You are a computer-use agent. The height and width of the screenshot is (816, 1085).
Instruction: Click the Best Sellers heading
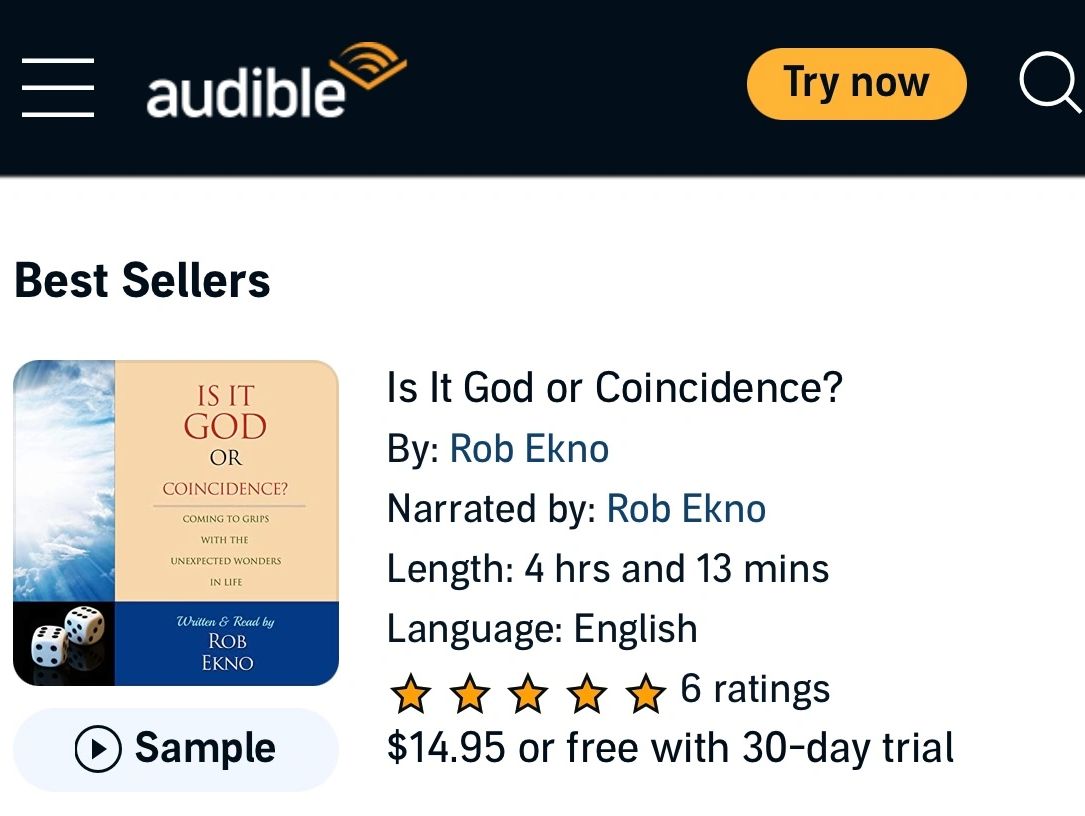tap(142, 281)
